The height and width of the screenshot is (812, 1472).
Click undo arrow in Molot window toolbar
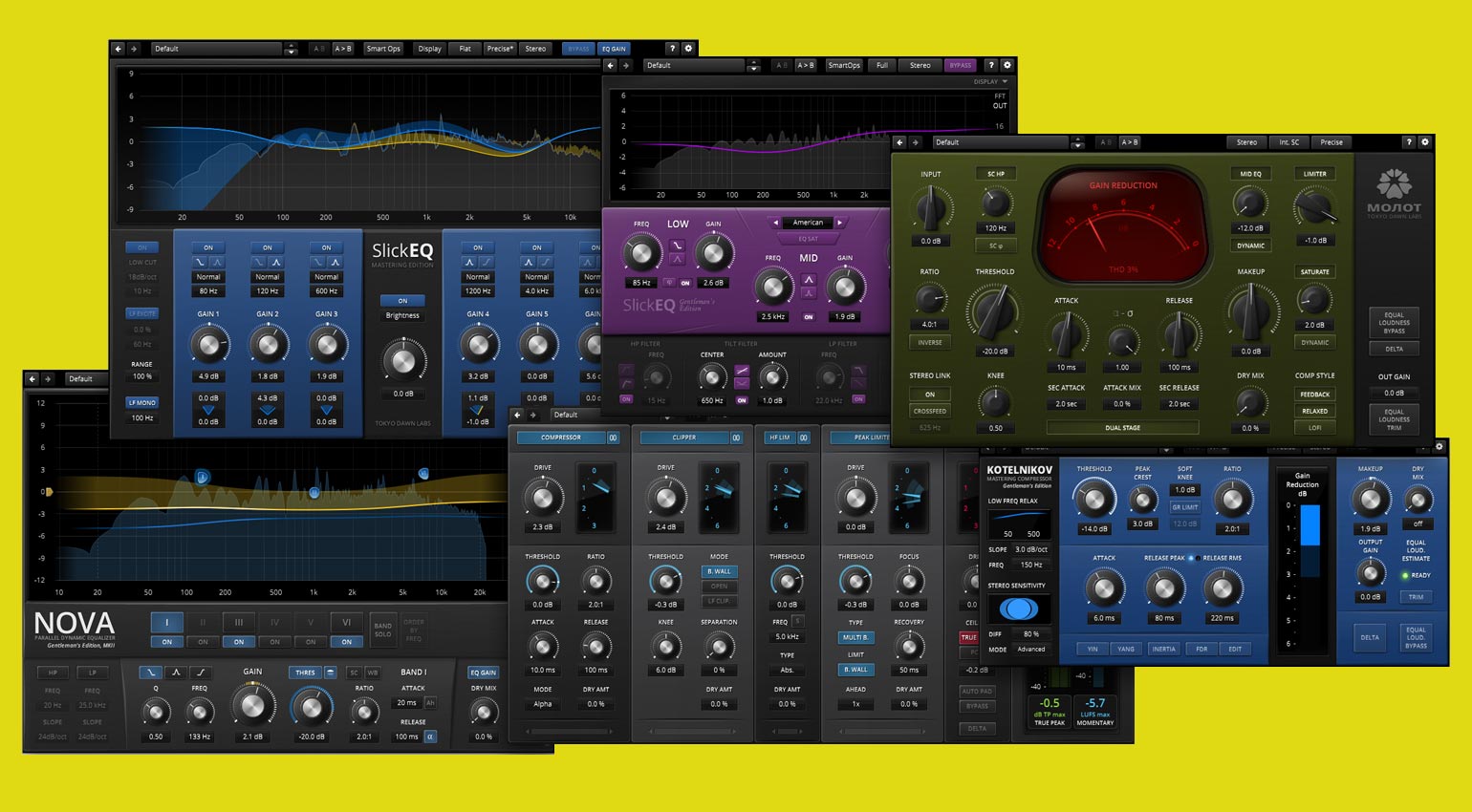pos(899,141)
